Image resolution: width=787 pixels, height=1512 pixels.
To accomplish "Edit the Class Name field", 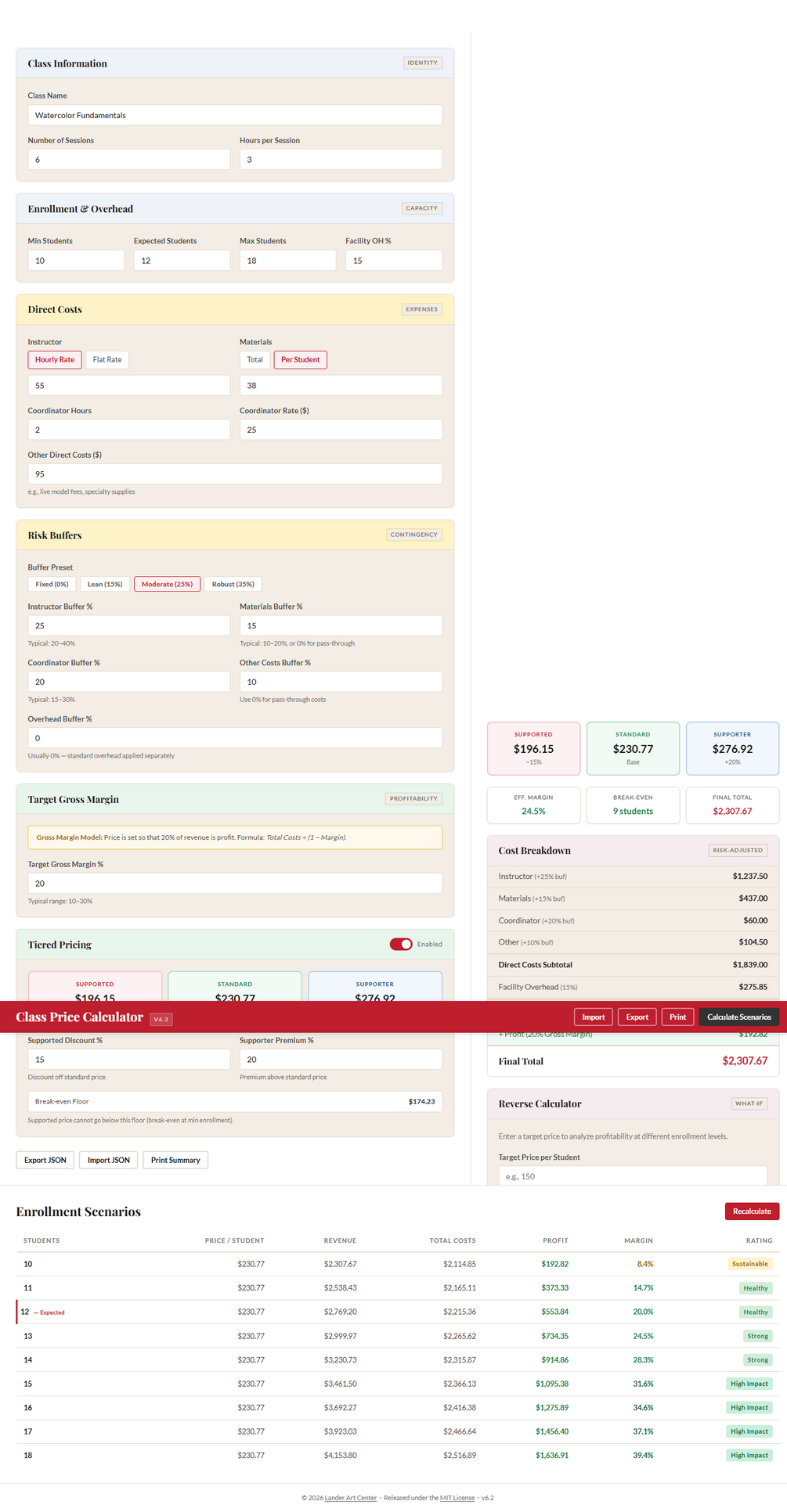I will pyautogui.click(x=235, y=115).
